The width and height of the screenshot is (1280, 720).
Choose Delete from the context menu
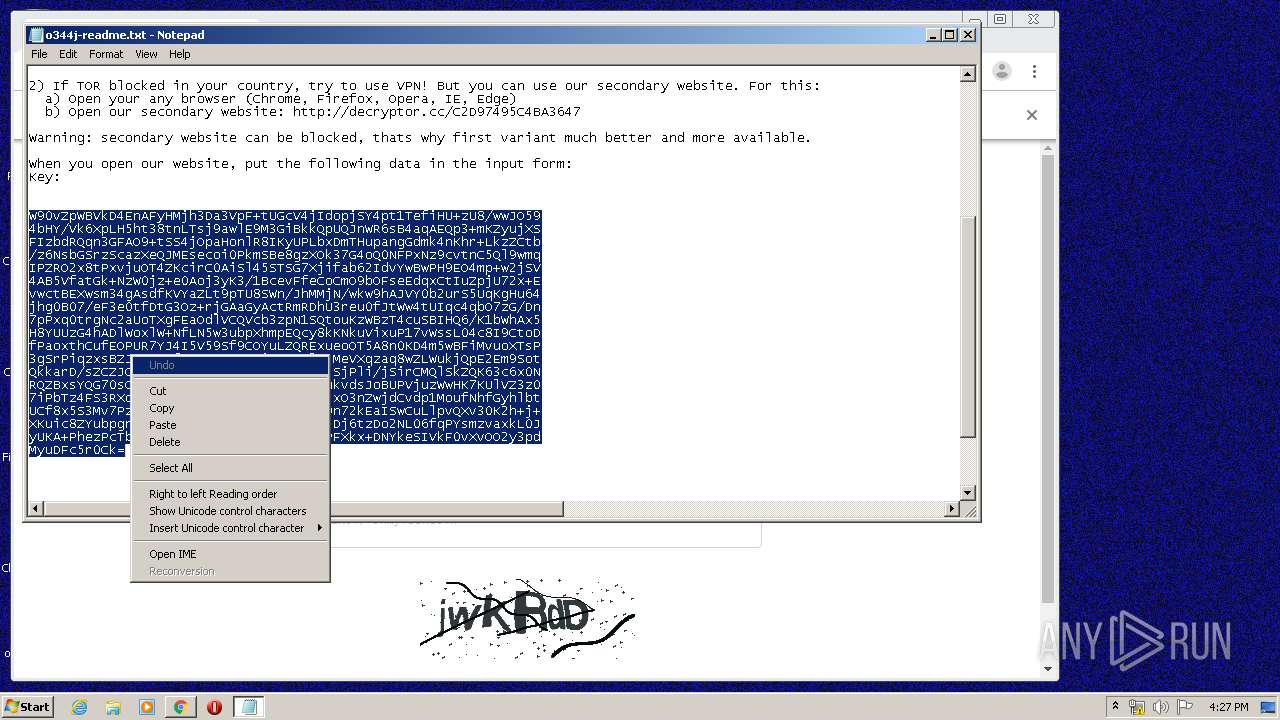coord(230,442)
